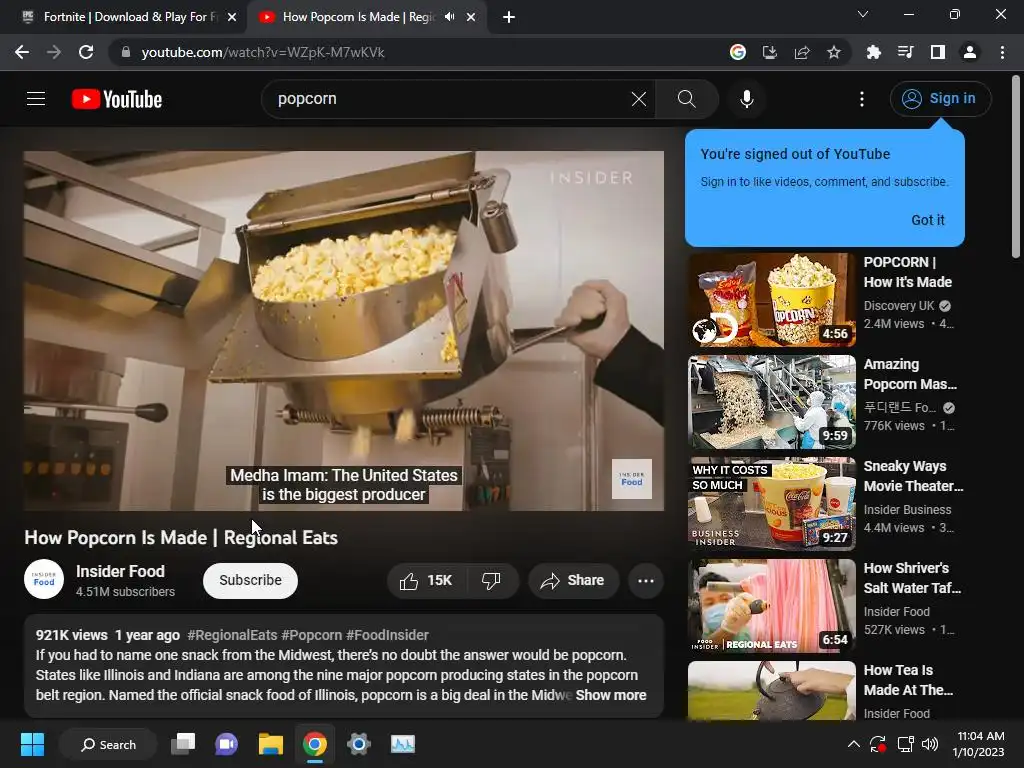Close the How Popcorn Is Made tab
The width and height of the screenshot is (1024, 768).
tap(471, 17)
